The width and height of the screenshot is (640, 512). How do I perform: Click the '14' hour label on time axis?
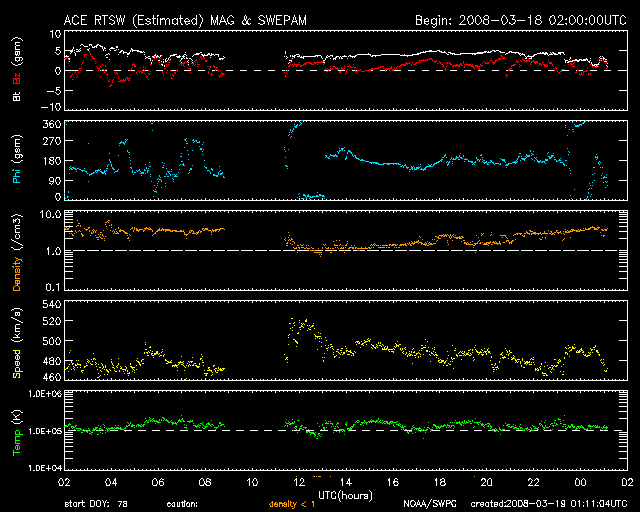[x=346, y=482]
